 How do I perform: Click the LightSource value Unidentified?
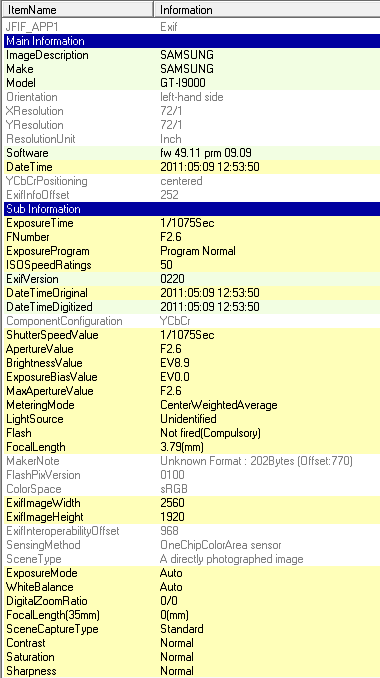(x=188, y=419)
